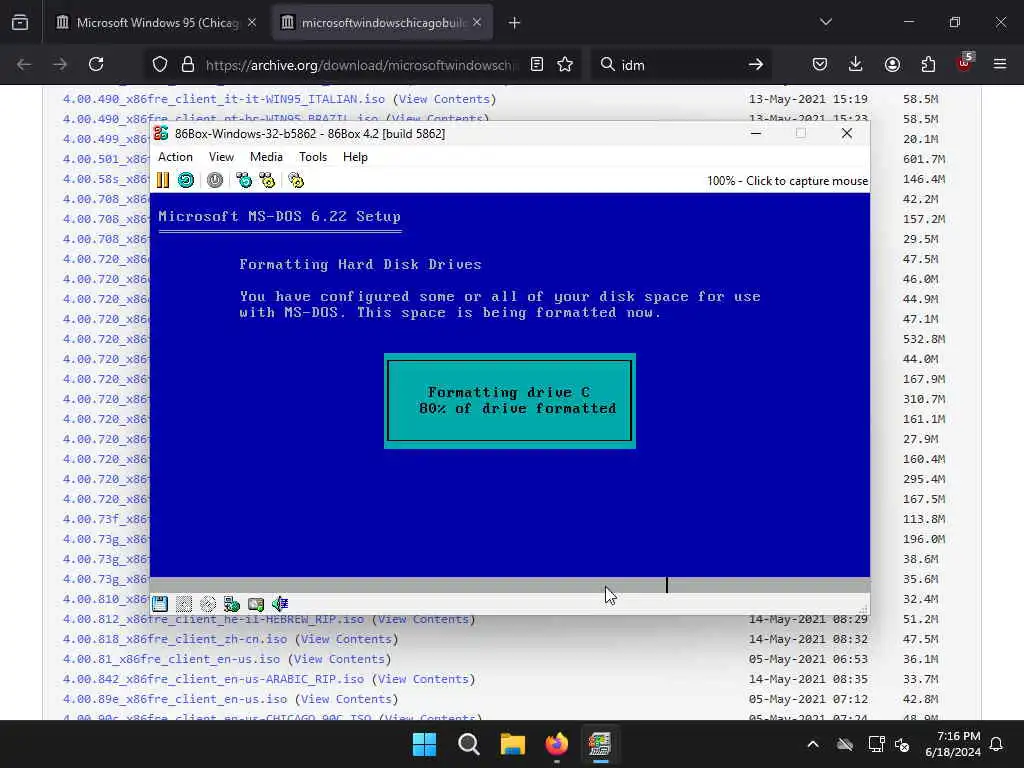Click the dotted second floppy status icon
This screenshot has height=768, width=1024.
184,604
